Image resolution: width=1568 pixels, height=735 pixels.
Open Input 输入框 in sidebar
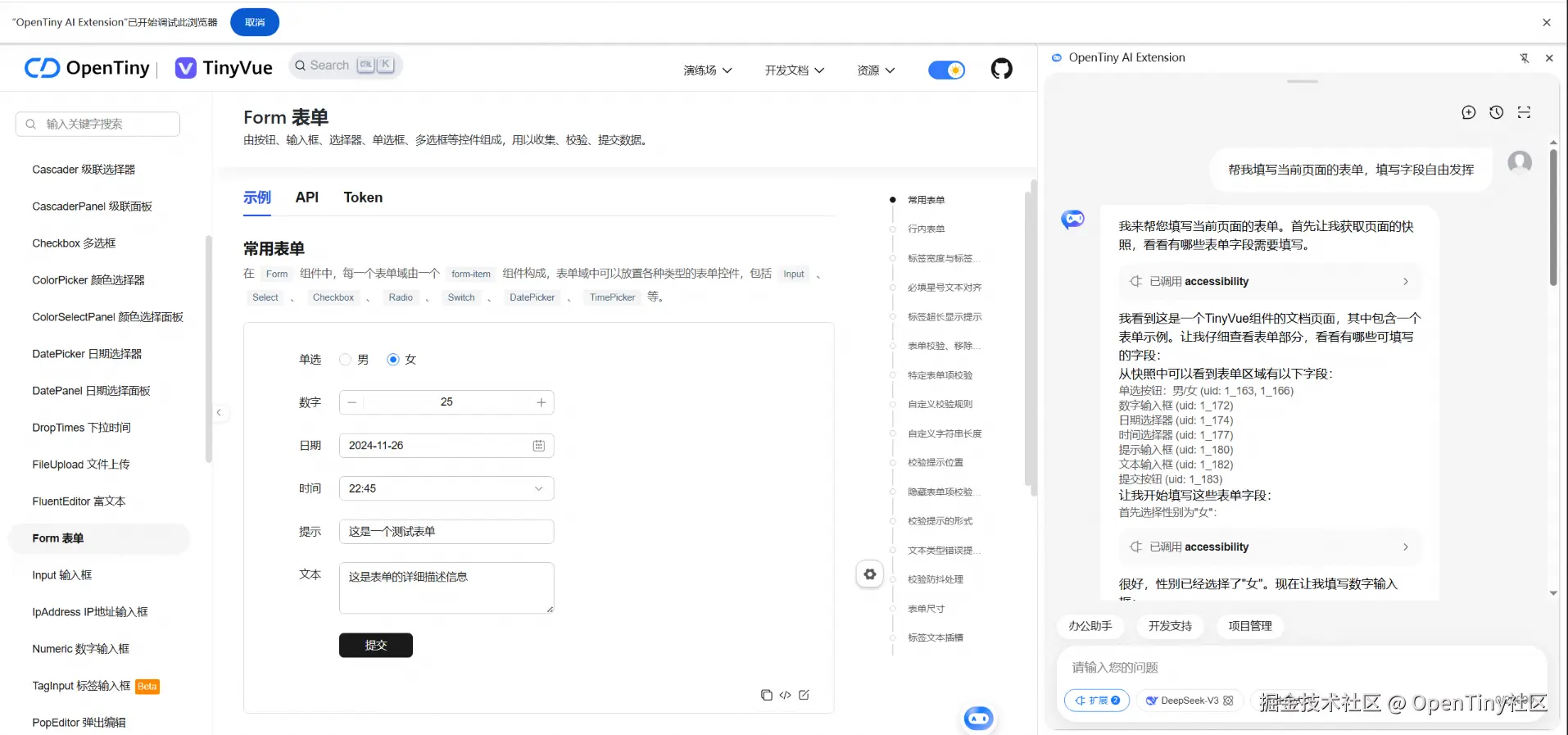tap(62, 575)
